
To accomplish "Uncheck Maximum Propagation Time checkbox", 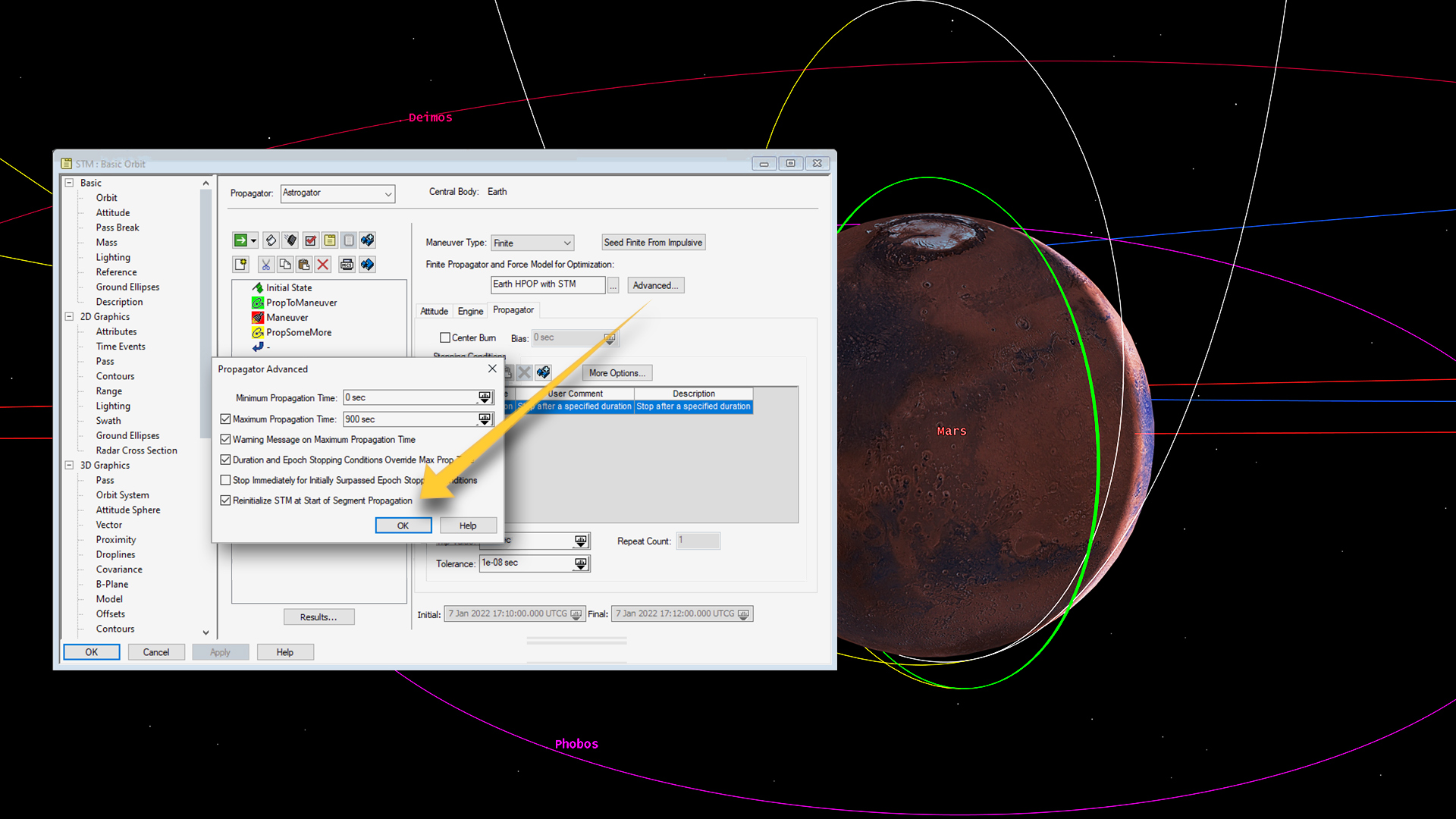I will 225,419.
